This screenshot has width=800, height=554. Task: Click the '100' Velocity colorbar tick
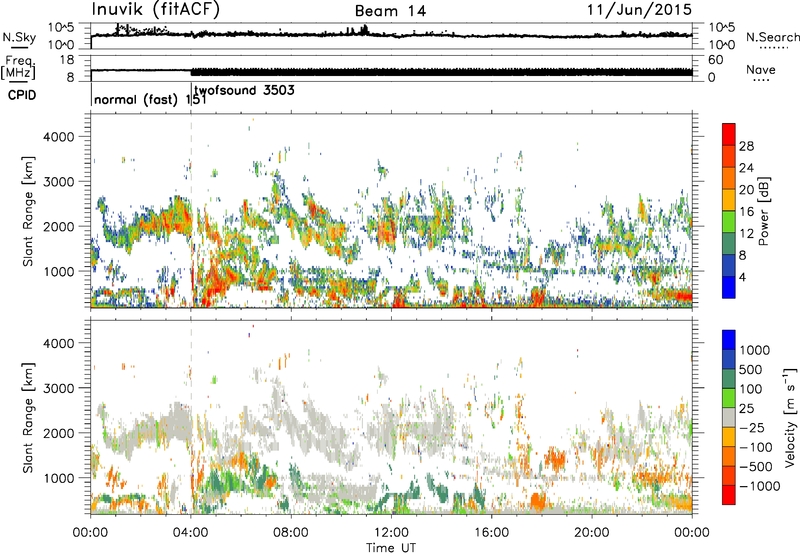tap(751, 389)
